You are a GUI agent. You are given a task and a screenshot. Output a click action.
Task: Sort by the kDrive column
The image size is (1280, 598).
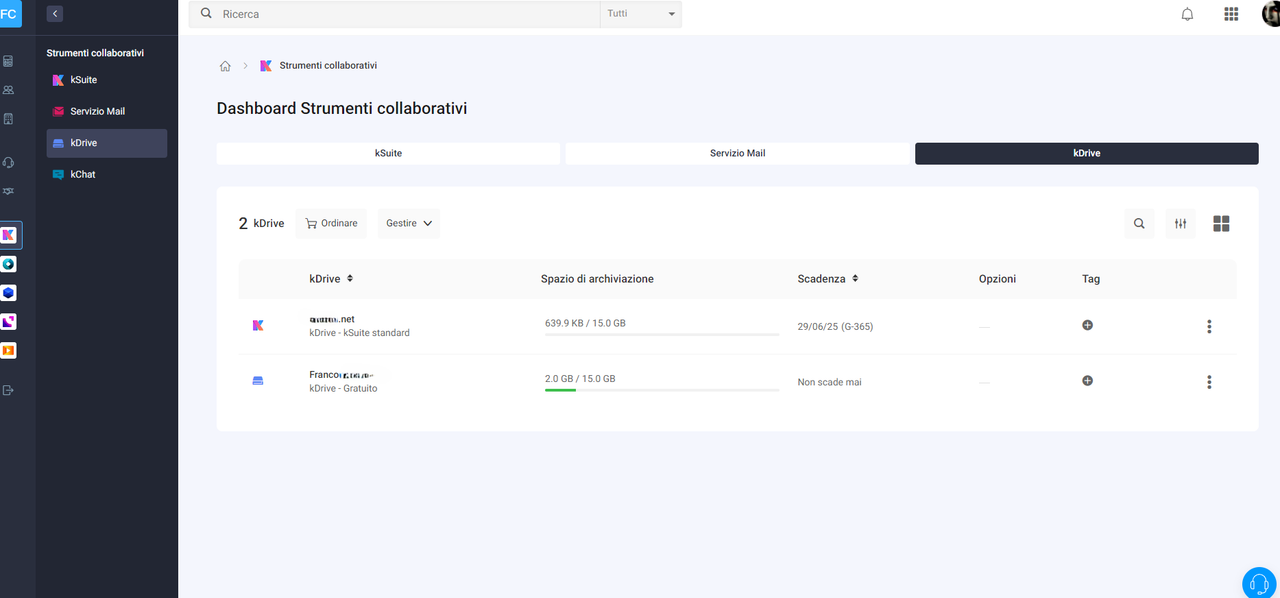[x=331, y=279]
